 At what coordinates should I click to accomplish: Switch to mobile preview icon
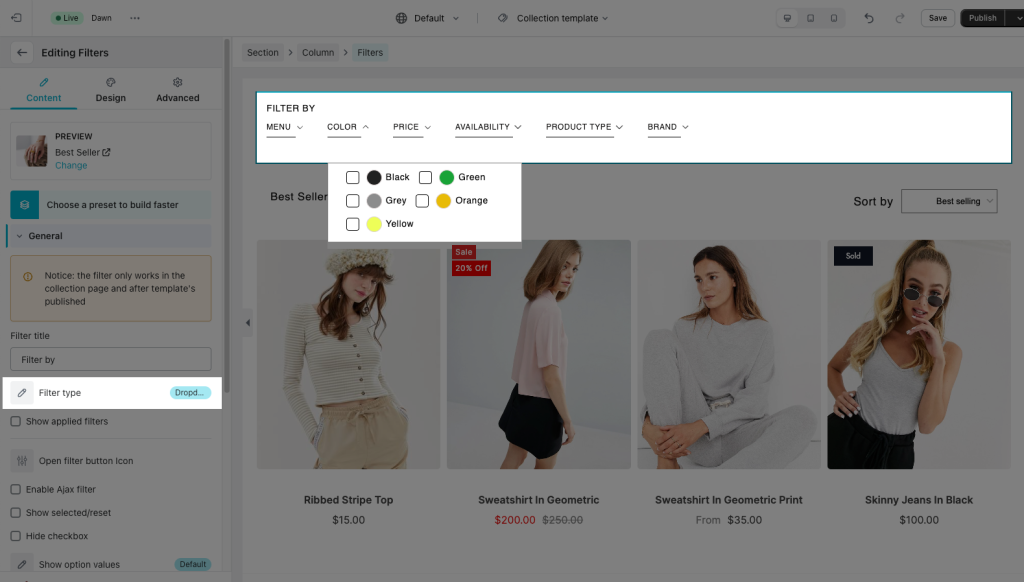pos(834,18)
